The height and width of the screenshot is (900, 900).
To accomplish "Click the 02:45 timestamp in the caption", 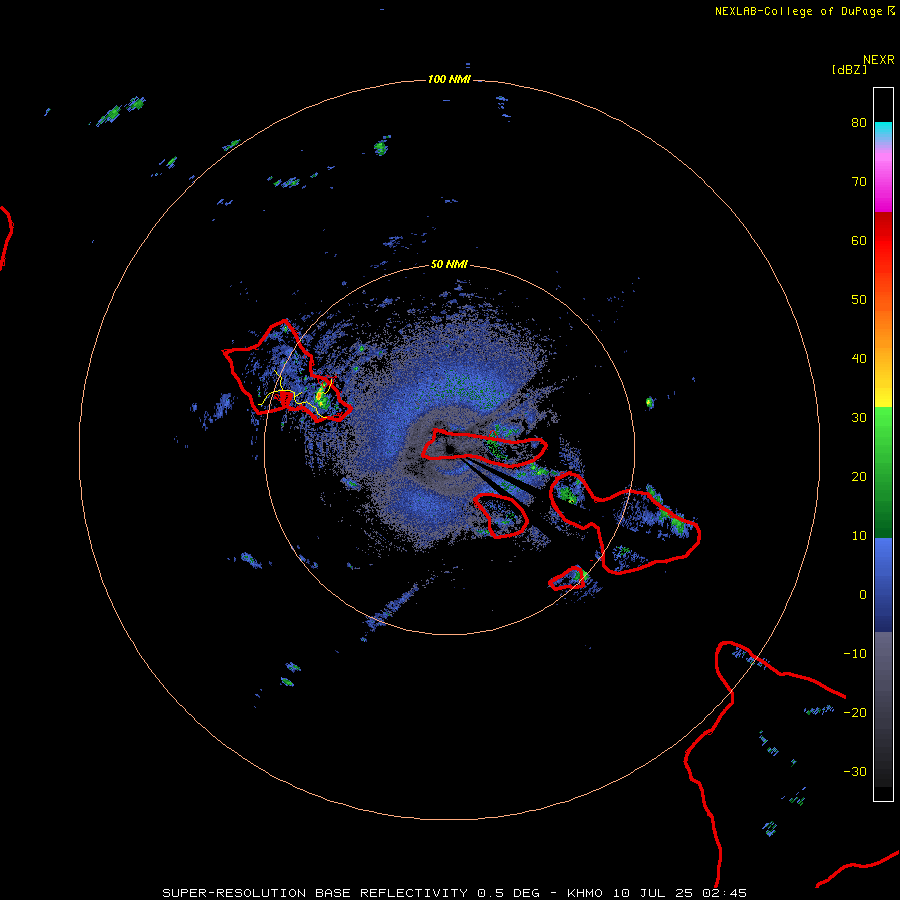I will [726, 893].
